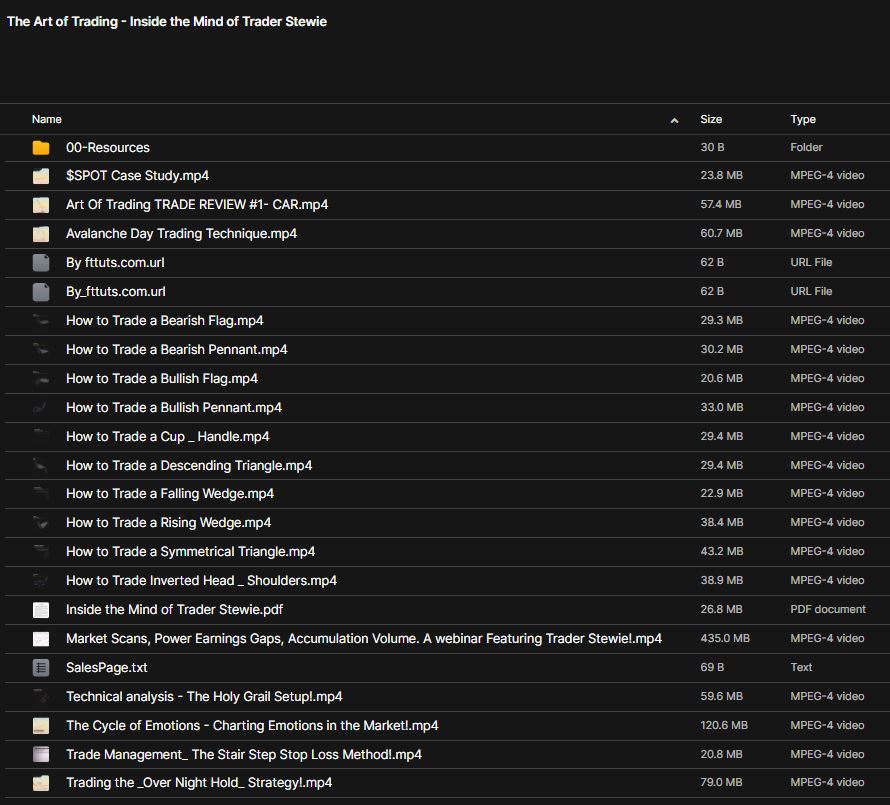890x805 pixels.
Task: Select the PDF icon for Inside the Mind of Trader Stewie
Action: pyautogui.click(x=40, y=609)
